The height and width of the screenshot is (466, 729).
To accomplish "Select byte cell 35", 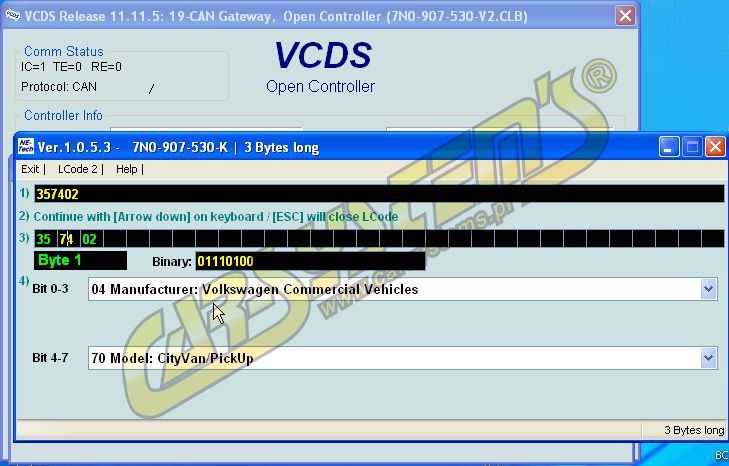I will tap(44, 239).
